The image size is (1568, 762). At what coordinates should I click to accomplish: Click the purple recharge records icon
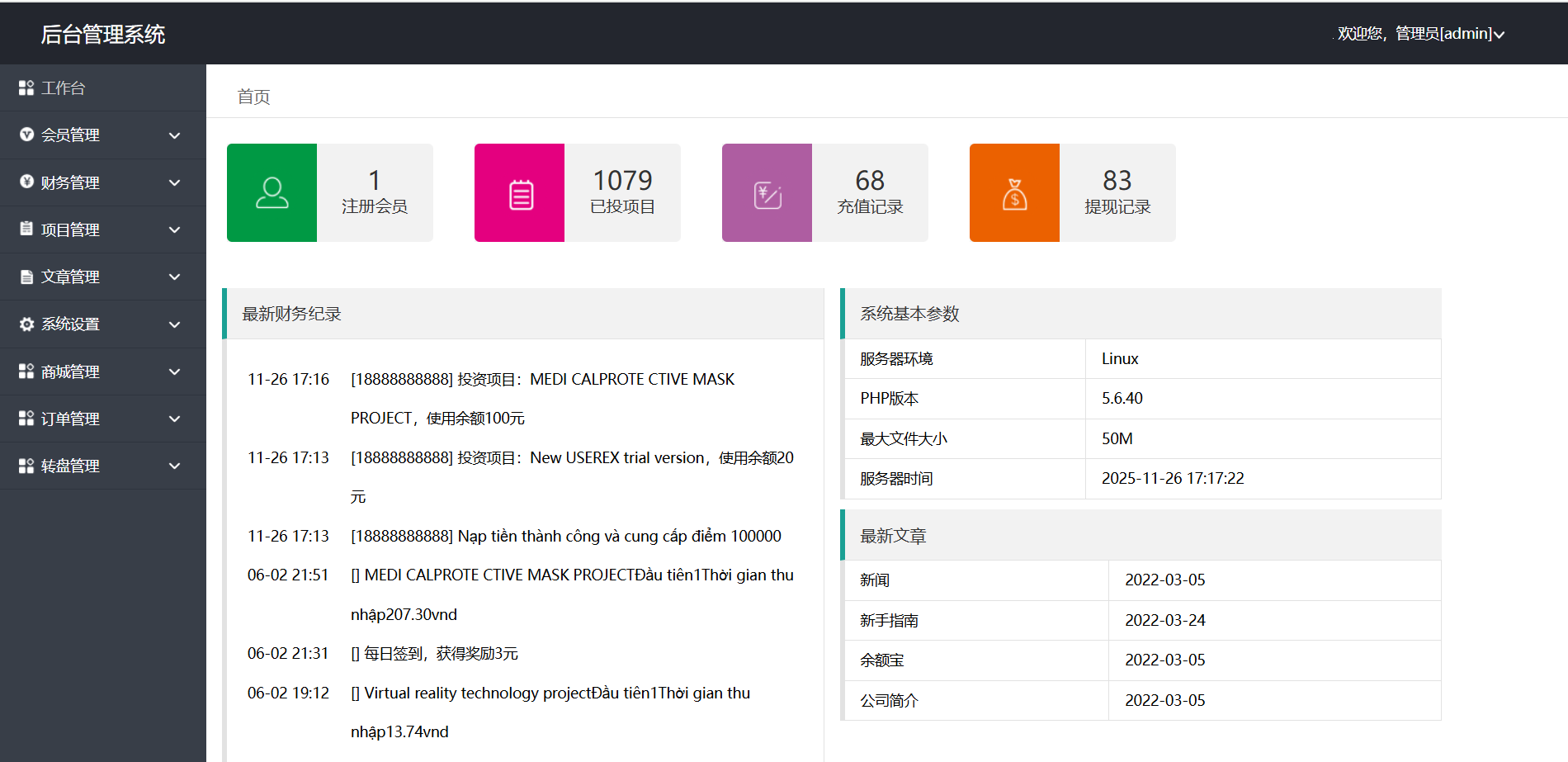click(767, 194)
